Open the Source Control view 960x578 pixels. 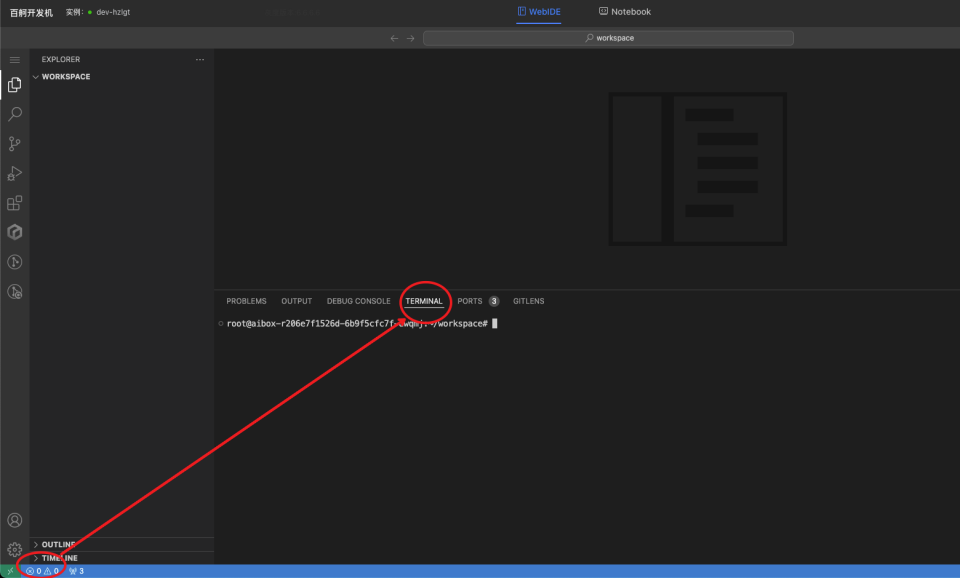coord(15,144)
